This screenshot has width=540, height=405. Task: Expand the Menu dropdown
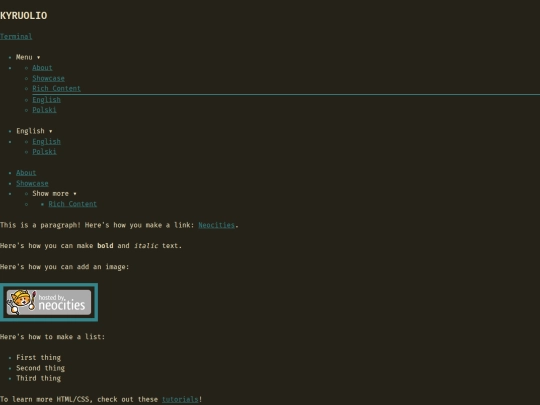pos(28,57)
